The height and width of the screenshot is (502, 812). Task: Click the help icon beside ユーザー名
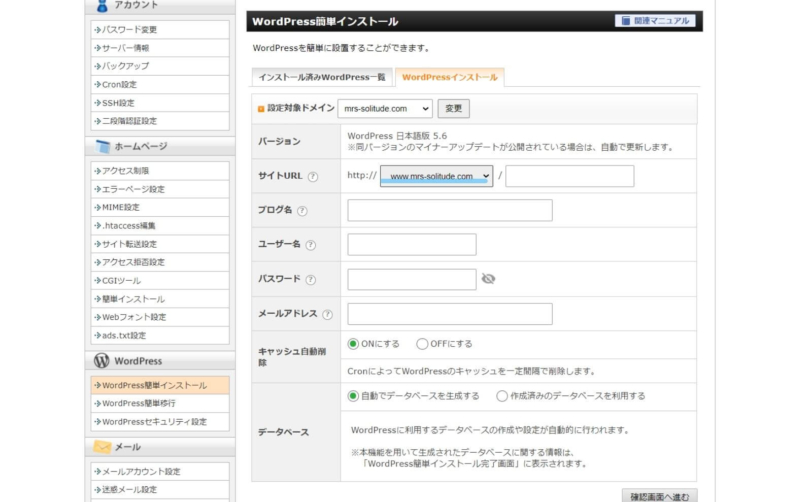click(x=310, y=245)
